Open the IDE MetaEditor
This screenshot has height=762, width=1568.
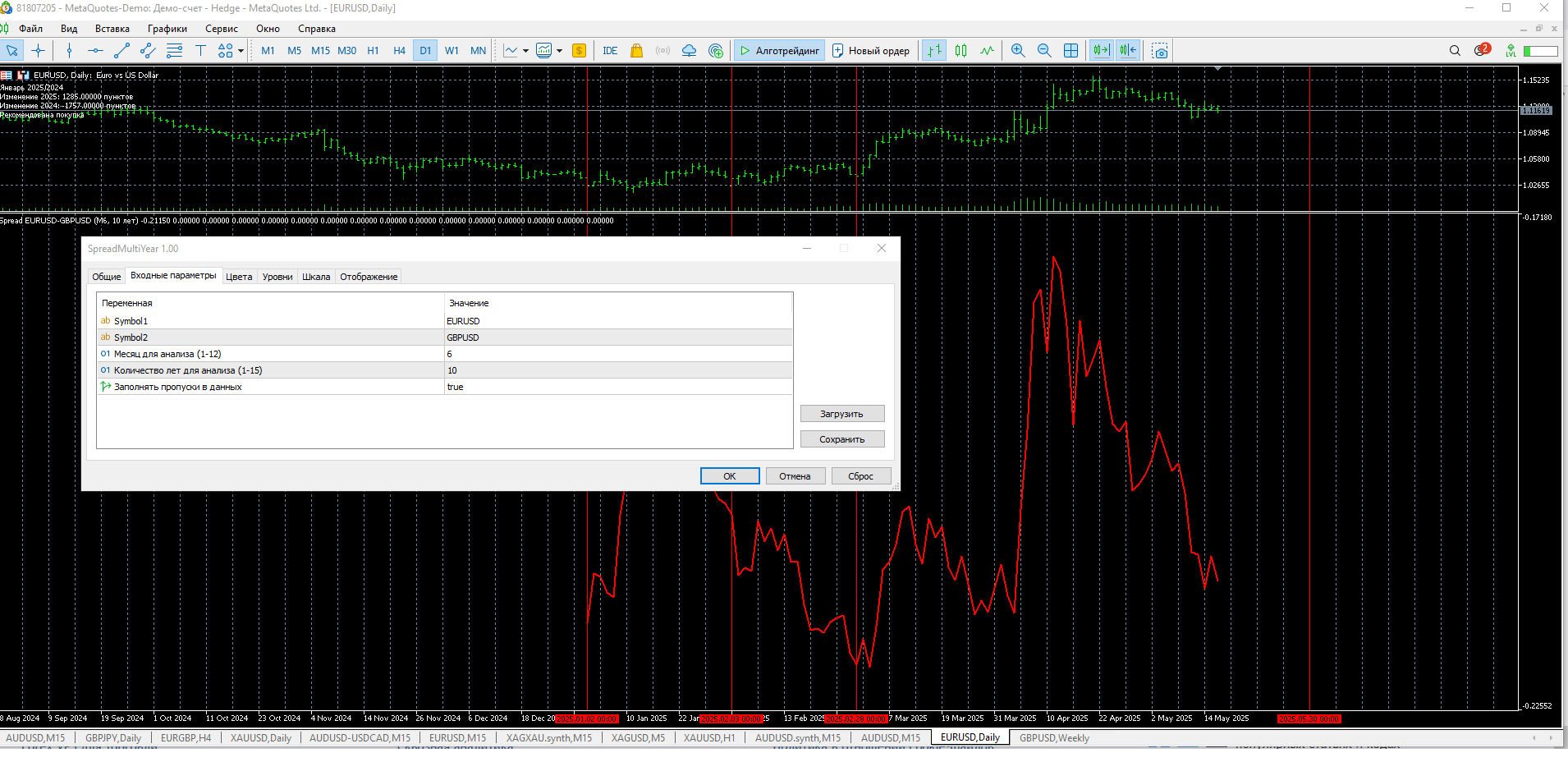tap(610, 51)
